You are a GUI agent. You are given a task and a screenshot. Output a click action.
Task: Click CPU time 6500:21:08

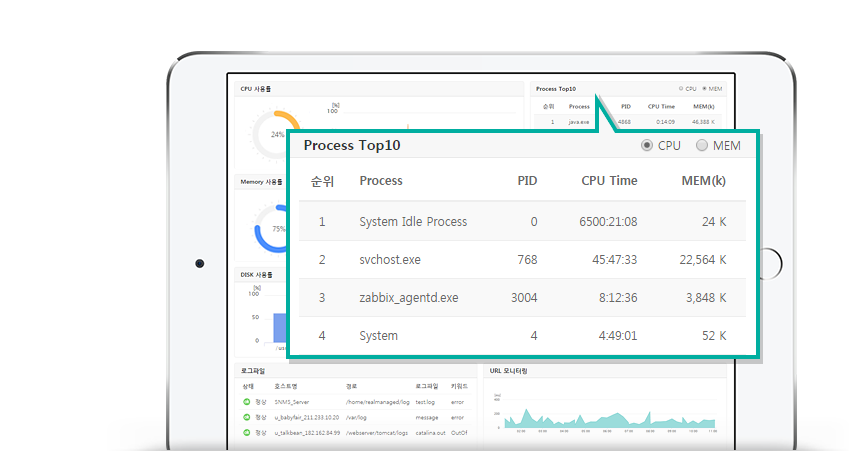click(608, 222)
